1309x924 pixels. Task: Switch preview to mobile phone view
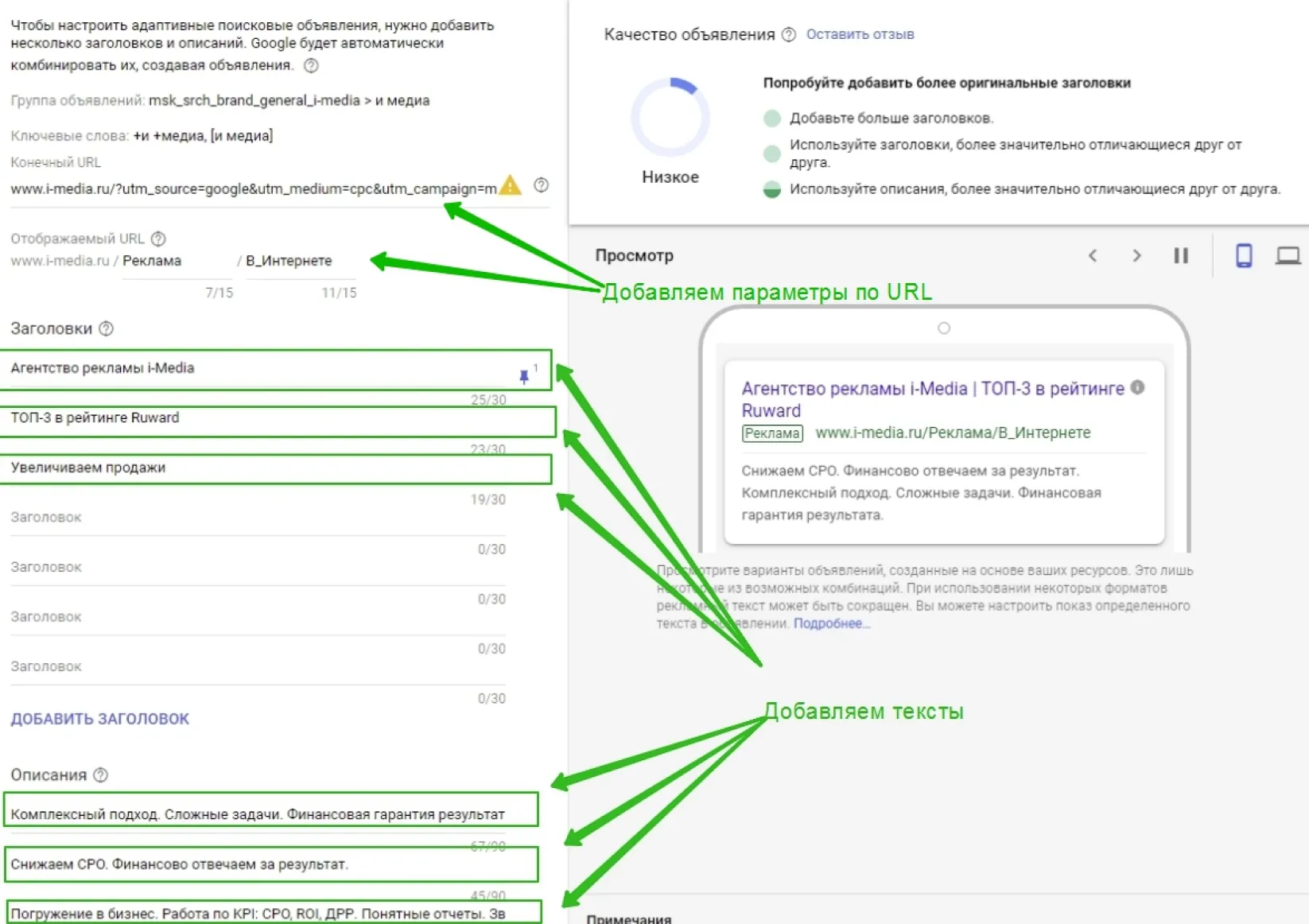click(x=1244, y=255)
